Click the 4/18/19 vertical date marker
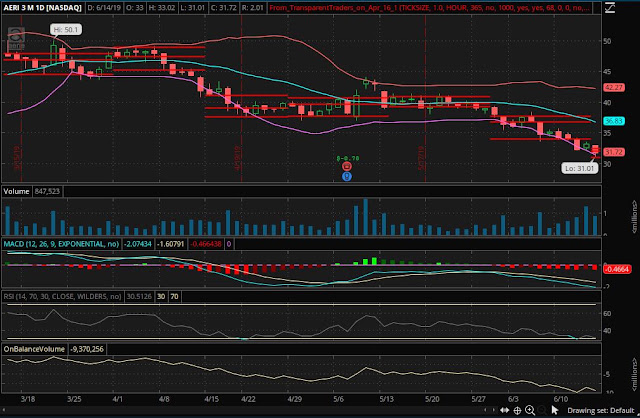The height and width of the screenshot is (418, 640). tap(238, 158)
